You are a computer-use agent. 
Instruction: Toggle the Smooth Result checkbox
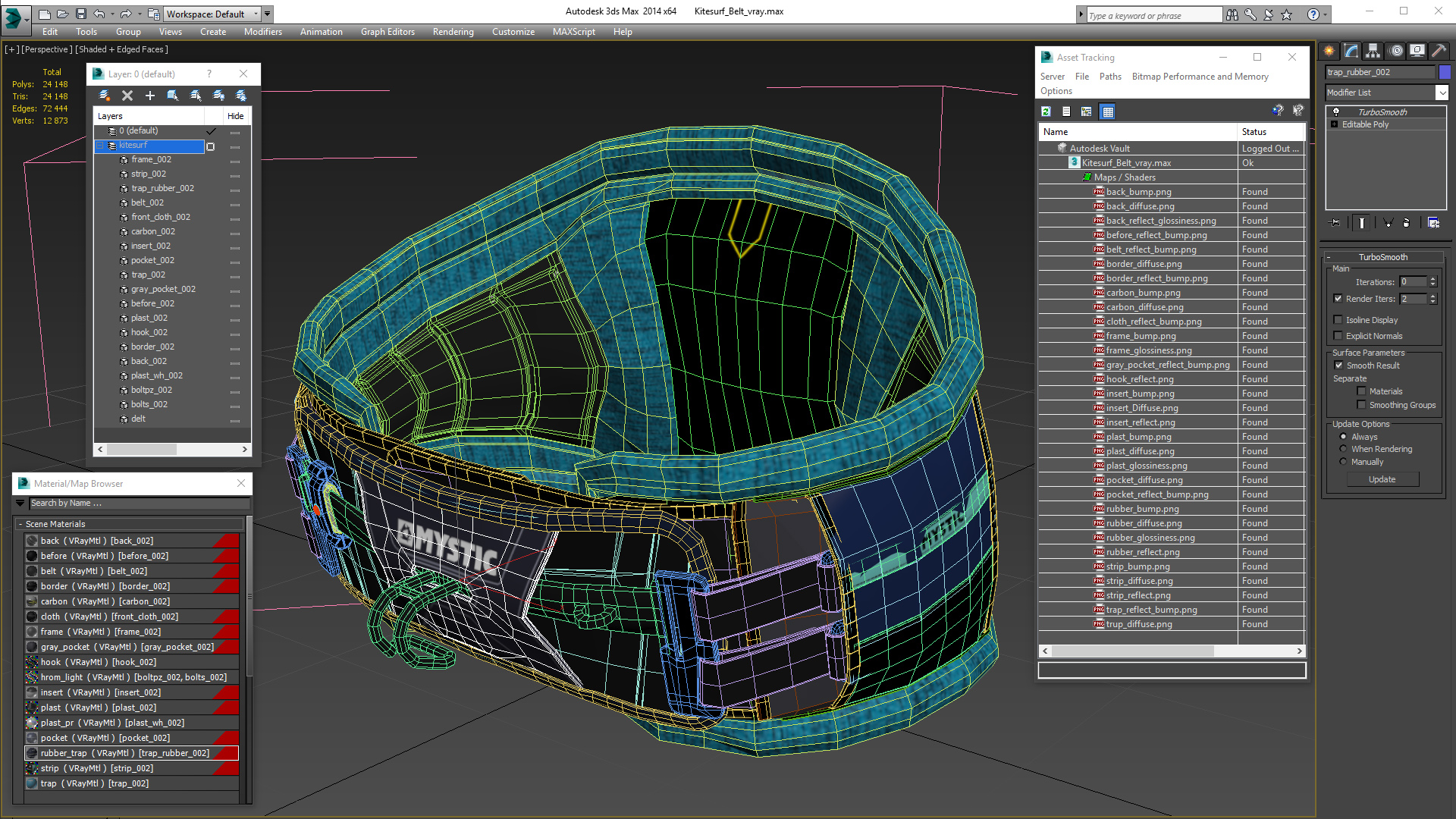click(1338, 366)
